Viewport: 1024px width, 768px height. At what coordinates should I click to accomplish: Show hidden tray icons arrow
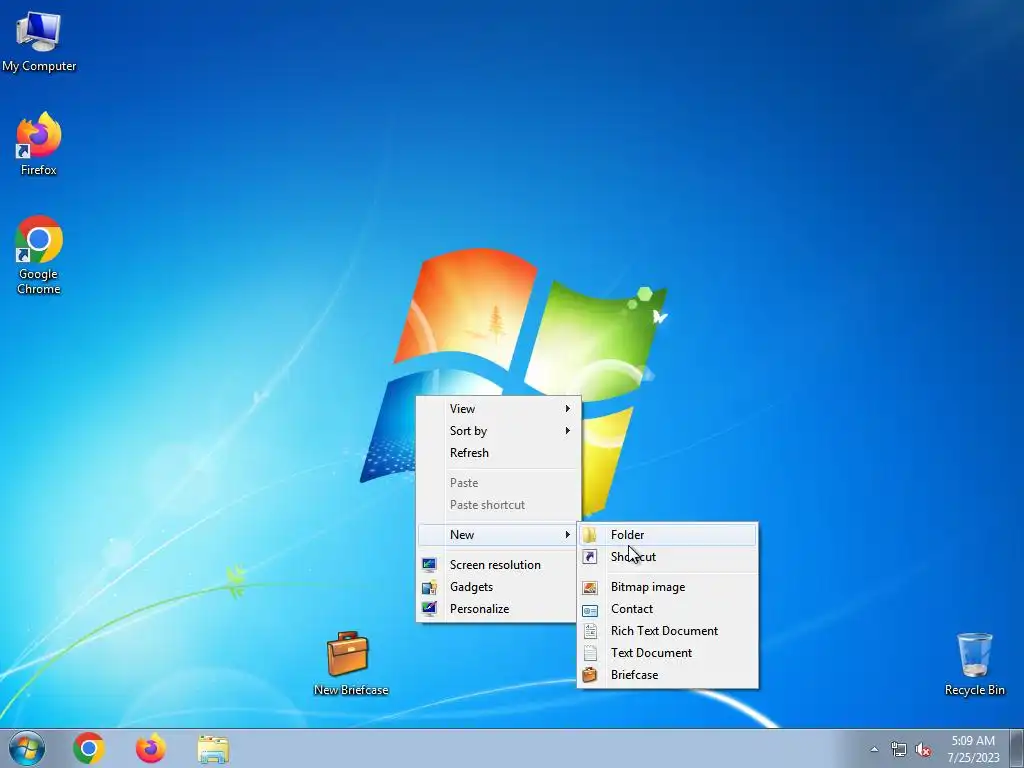(874, 750)
